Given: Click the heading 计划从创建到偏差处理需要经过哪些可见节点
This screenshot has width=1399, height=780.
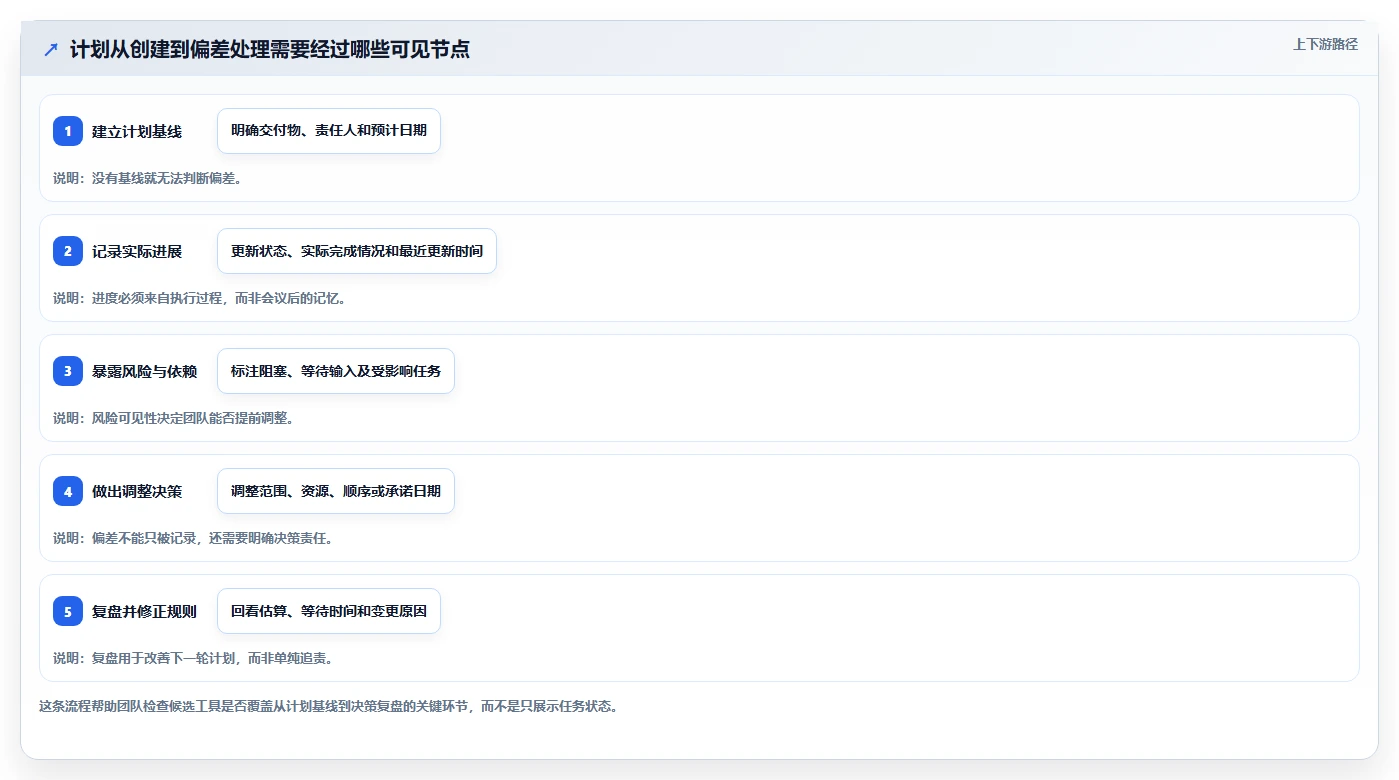Looking at the screenshot, I should [x=270, y=49].
